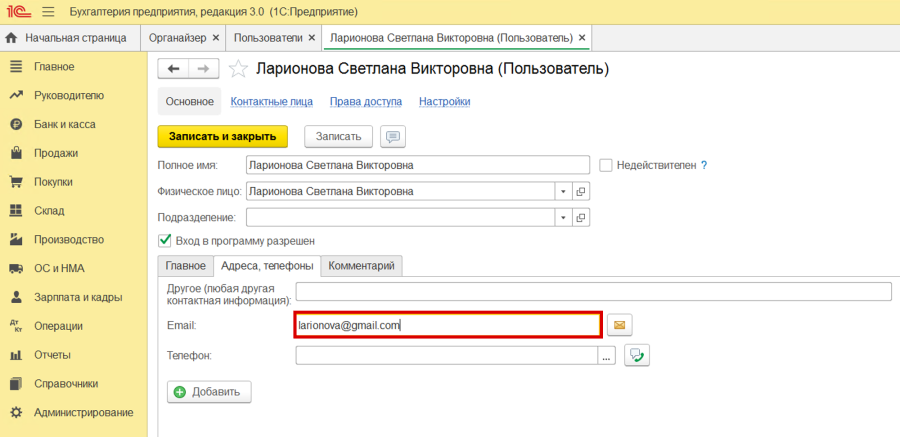This screenshot has height=437, width=900.
Task: Close the Пользователи tab
Action: point(312,38)
